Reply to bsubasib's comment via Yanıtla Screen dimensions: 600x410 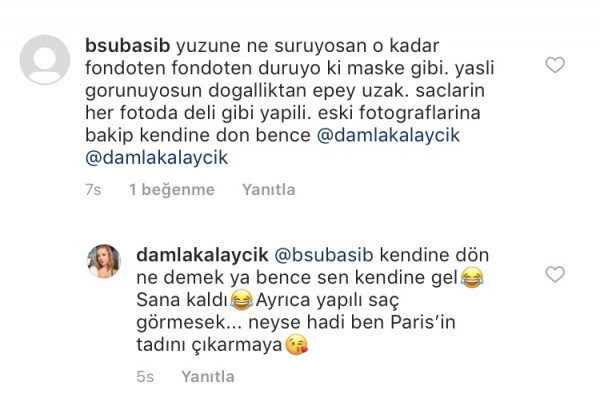click(269, 189)
